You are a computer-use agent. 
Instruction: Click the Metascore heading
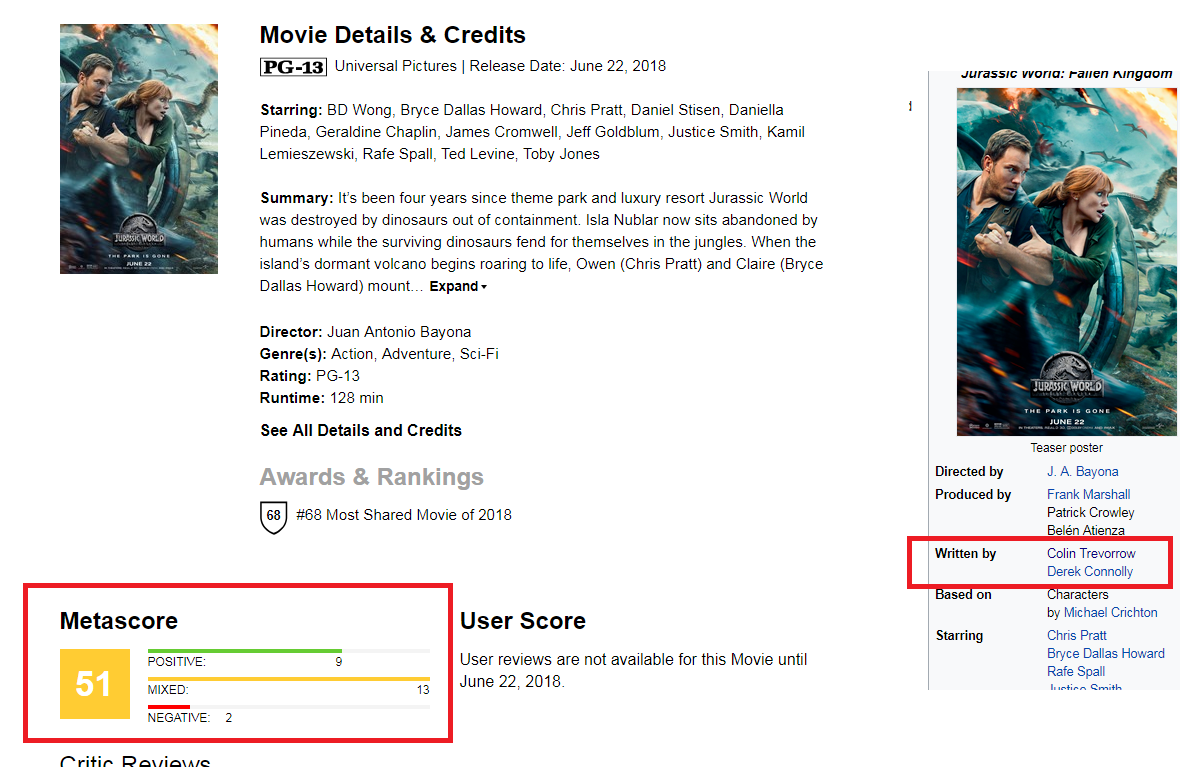[x=119, y=621]
